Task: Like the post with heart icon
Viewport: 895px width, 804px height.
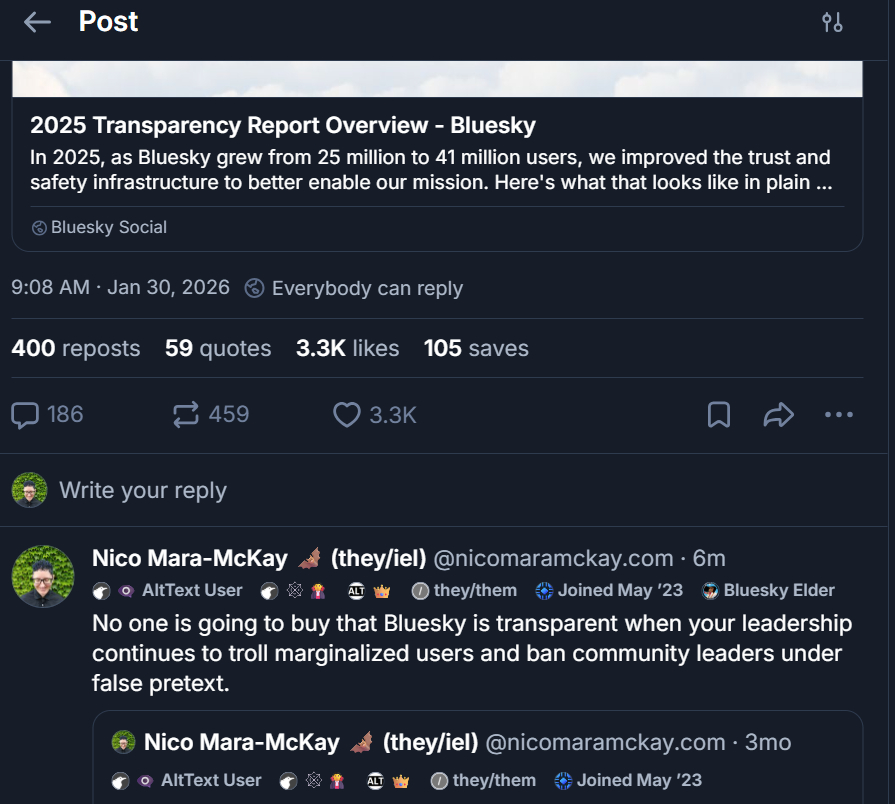Action: coord(346,414)
